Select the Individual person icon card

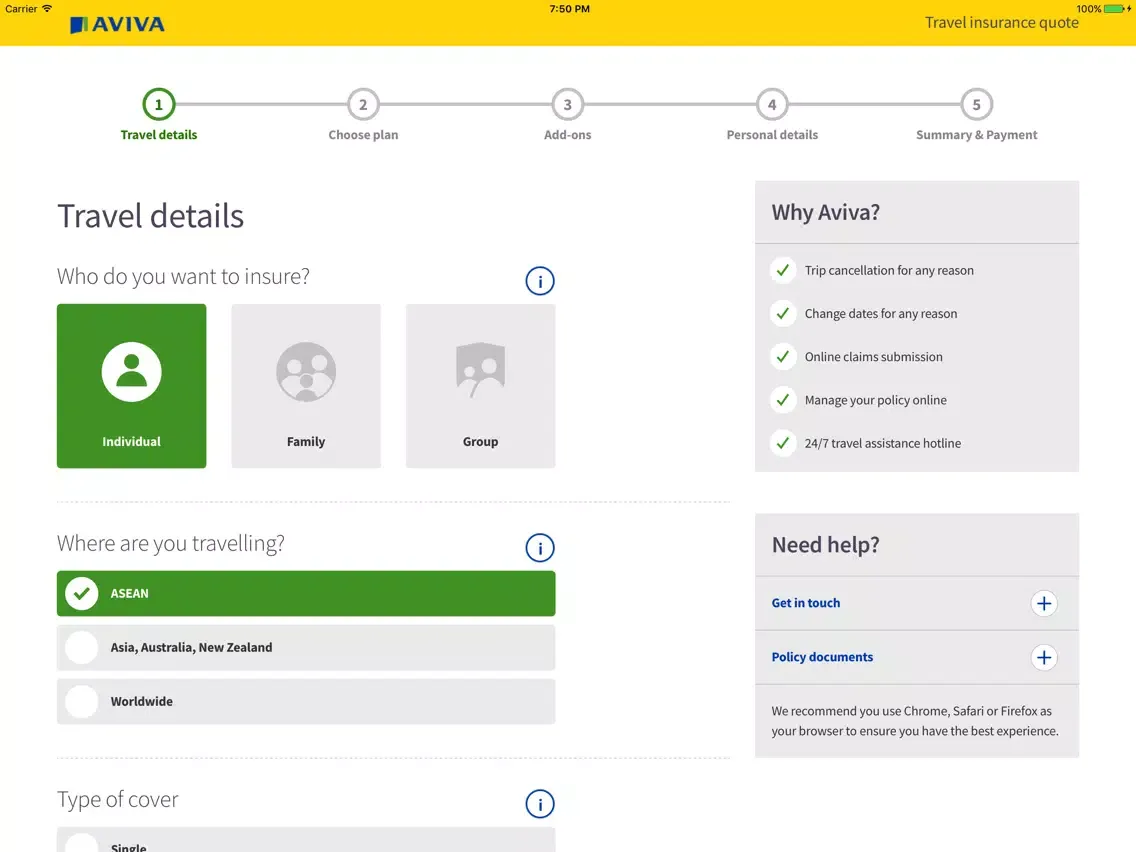pyautogui.click(x=131, y=385)
